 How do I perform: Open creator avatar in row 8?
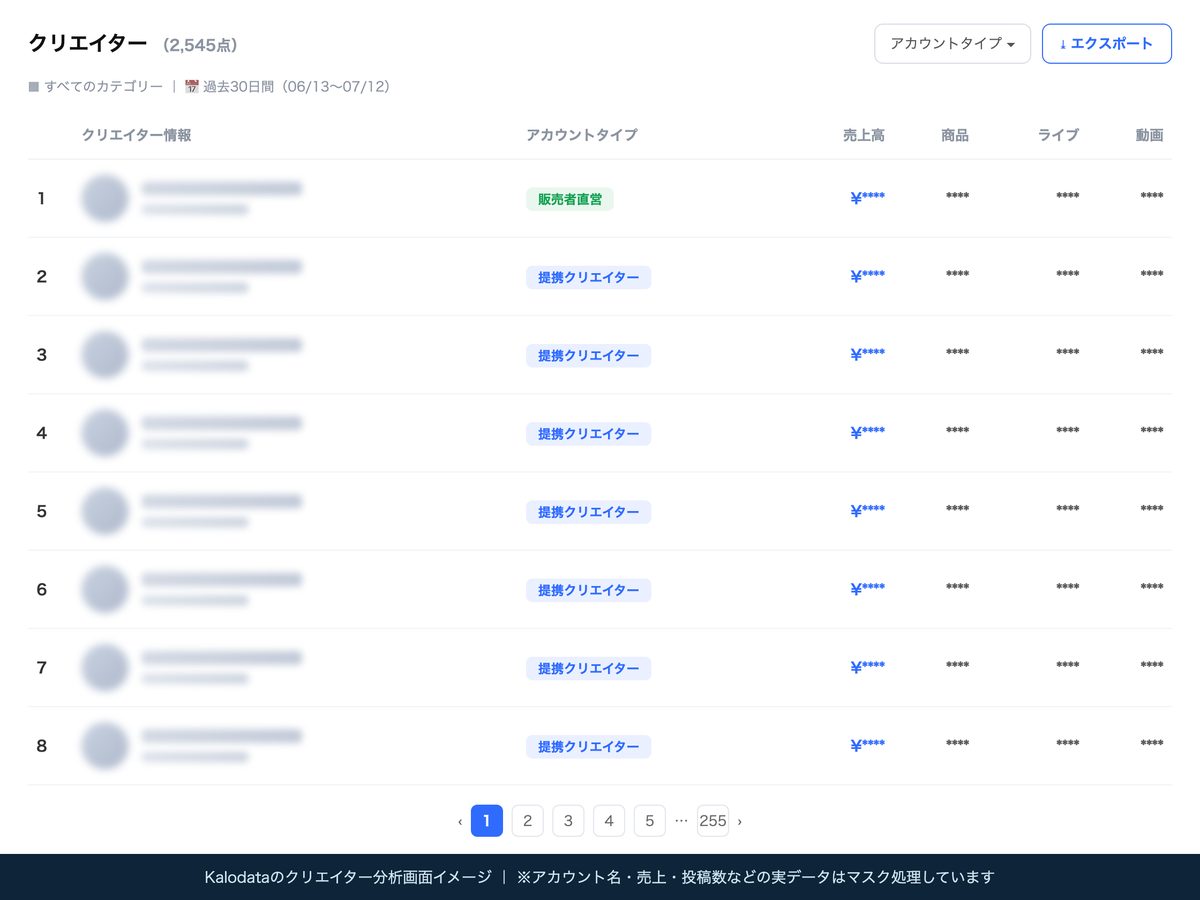(105, 745)
